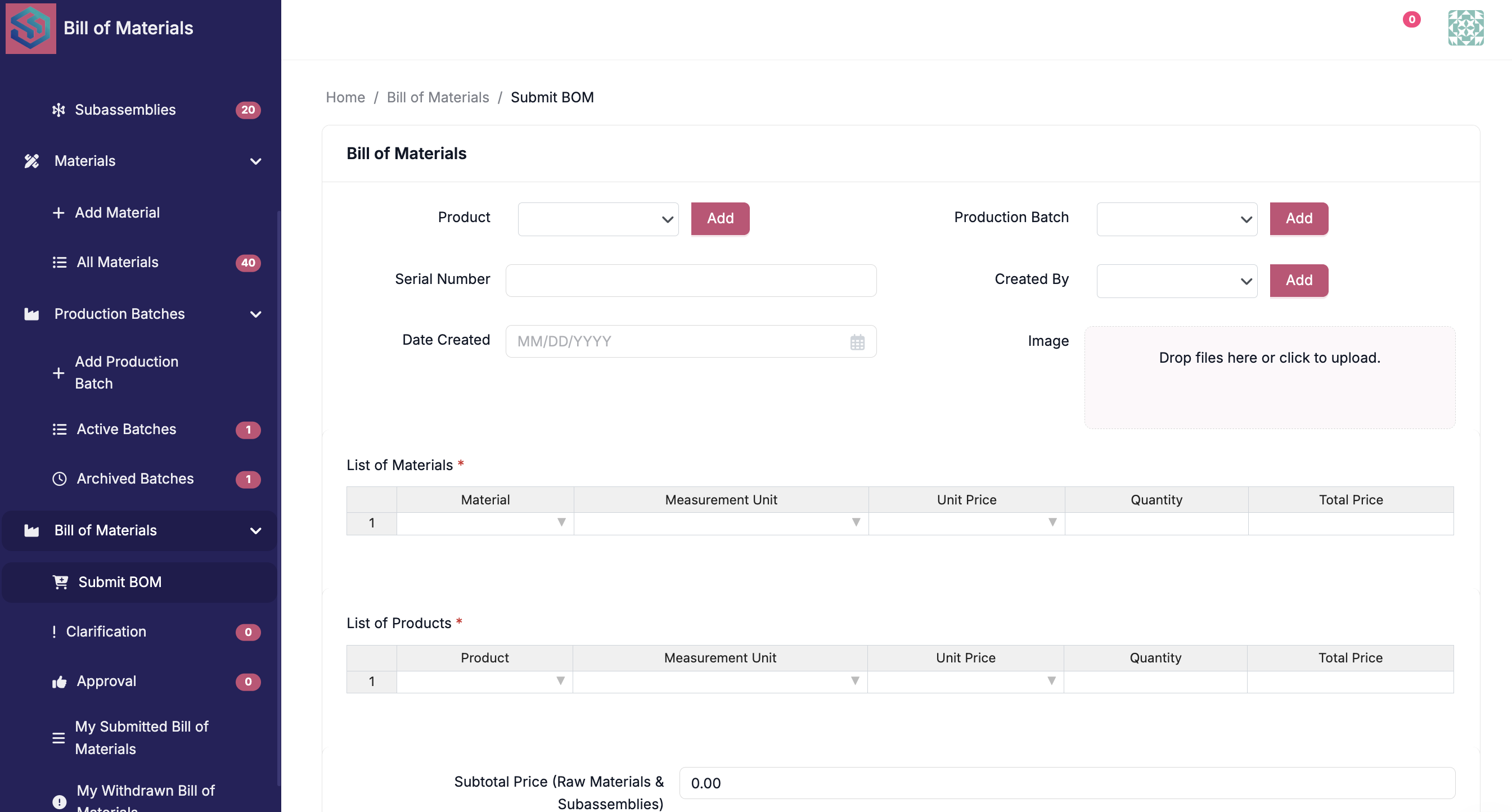
Task: Click the Serial Number input field
Action: (690, 281)
